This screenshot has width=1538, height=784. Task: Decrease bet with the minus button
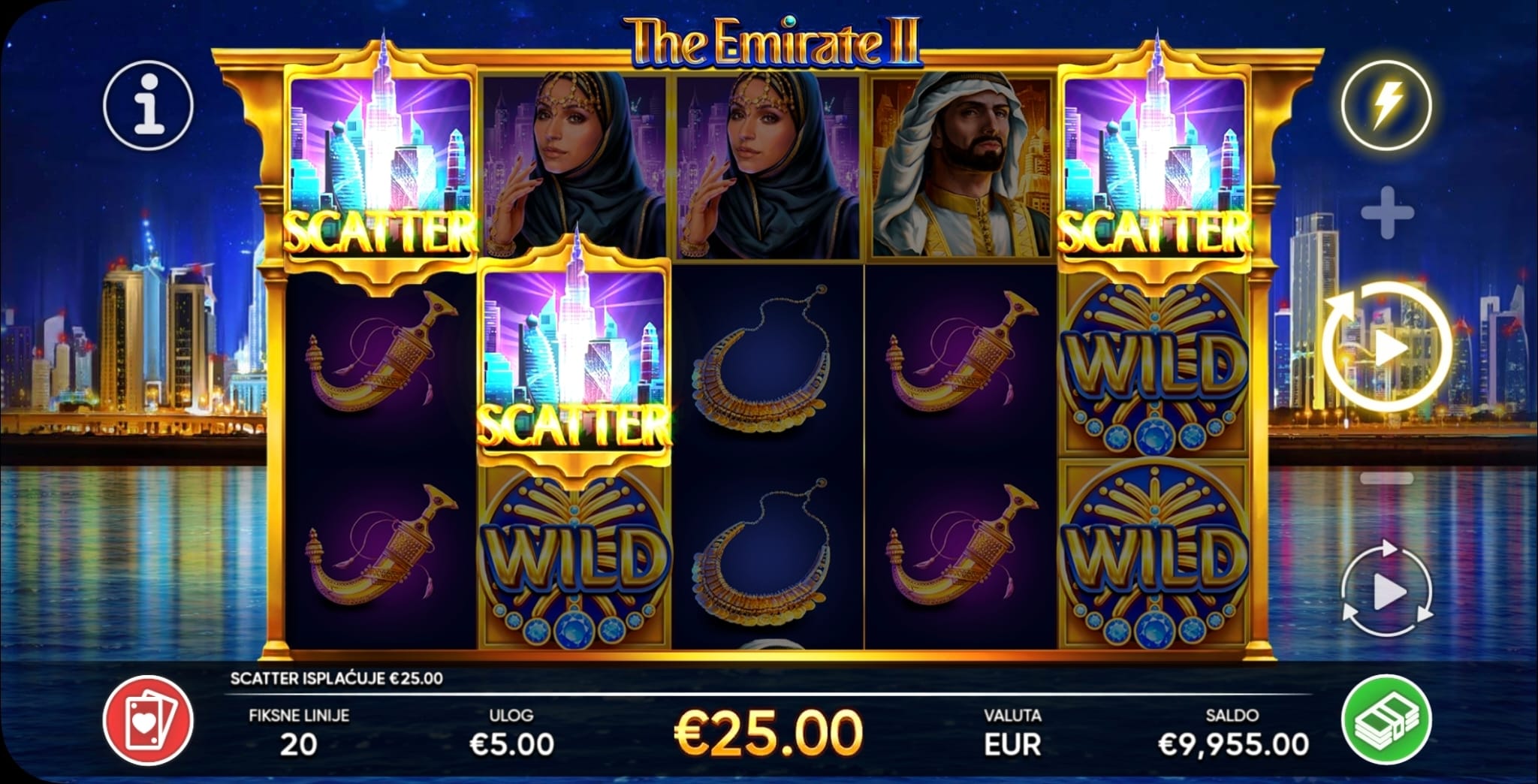pyautogui.click(x=1387, y=478)
